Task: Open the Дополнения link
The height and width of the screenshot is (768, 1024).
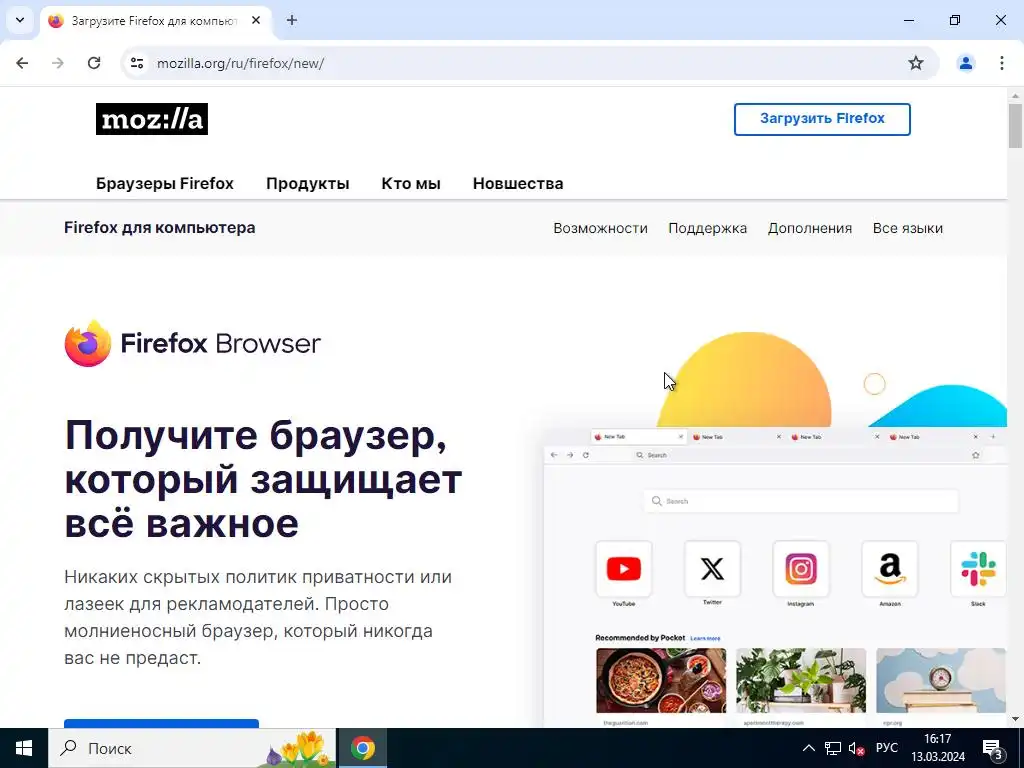Action: point(810,228)
